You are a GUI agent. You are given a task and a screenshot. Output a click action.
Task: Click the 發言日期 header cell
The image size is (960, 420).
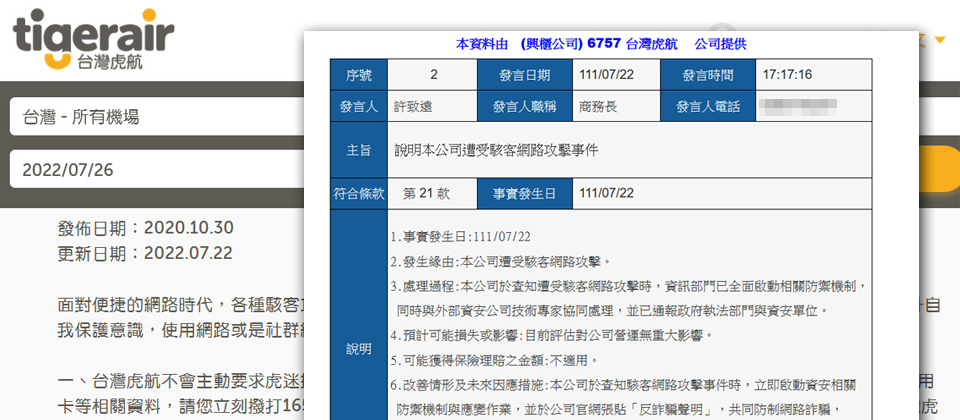525,75
